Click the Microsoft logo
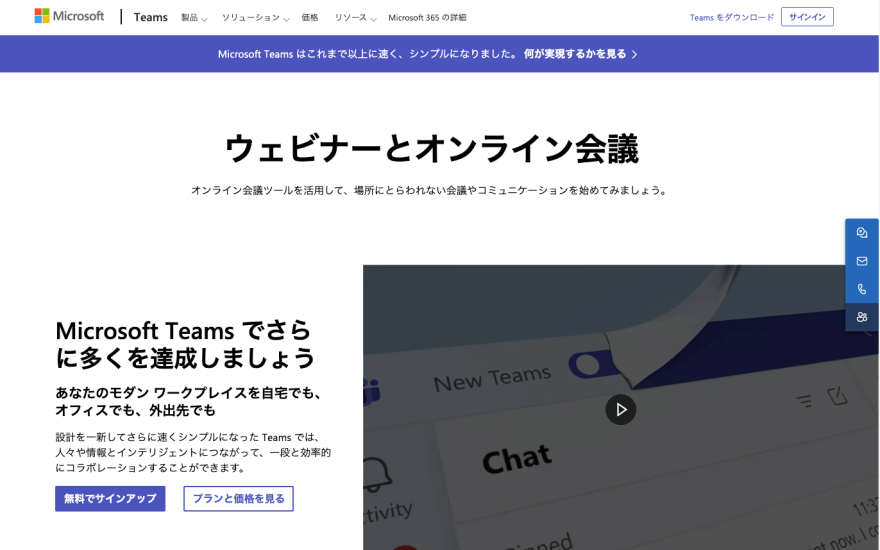880x550 pixels. pyautogui.click(x=69, y=16)
